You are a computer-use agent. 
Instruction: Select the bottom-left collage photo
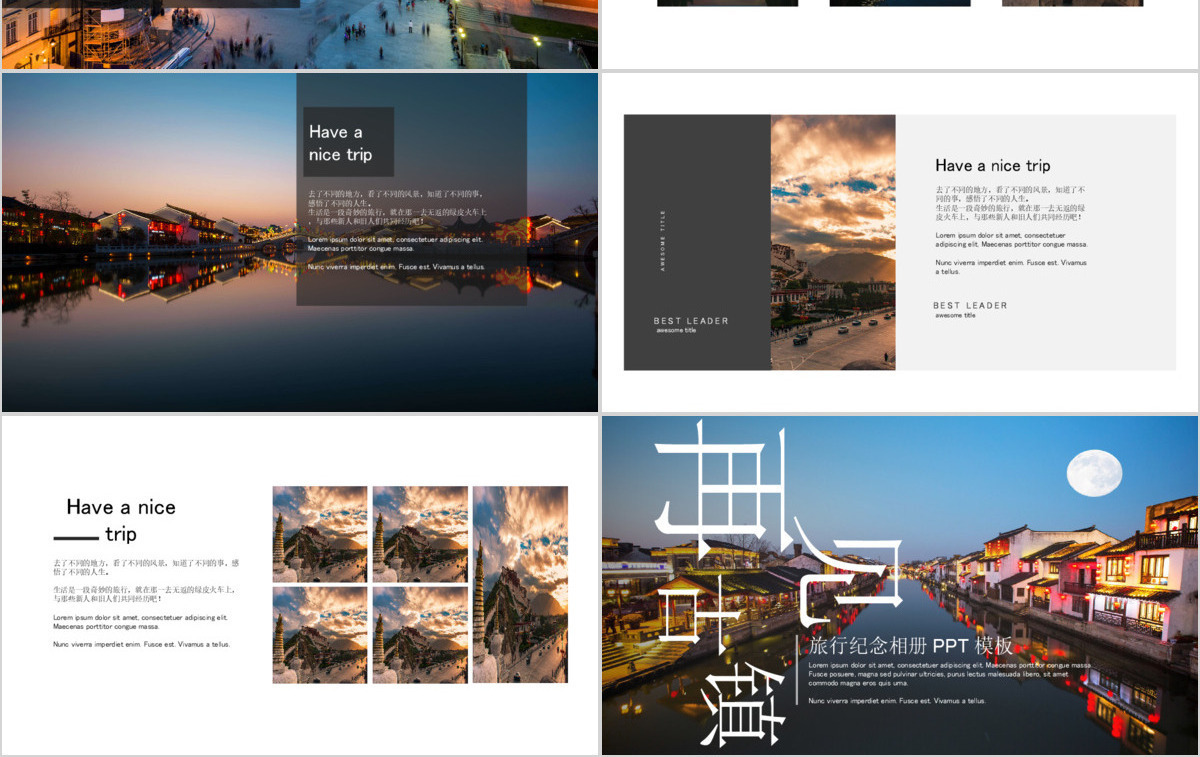[x=320, y=635]
